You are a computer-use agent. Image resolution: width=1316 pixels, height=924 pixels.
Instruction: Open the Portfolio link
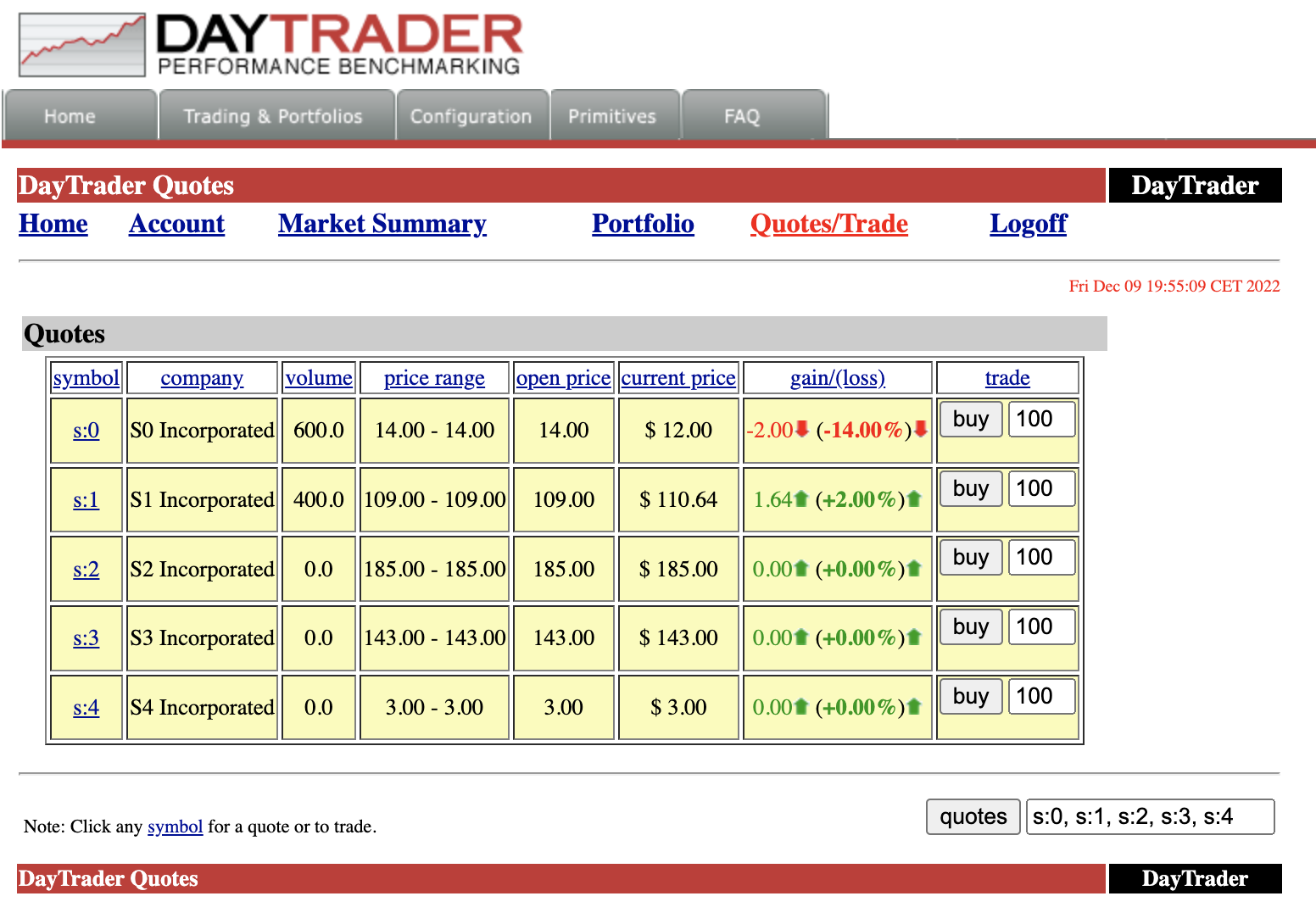643,224
